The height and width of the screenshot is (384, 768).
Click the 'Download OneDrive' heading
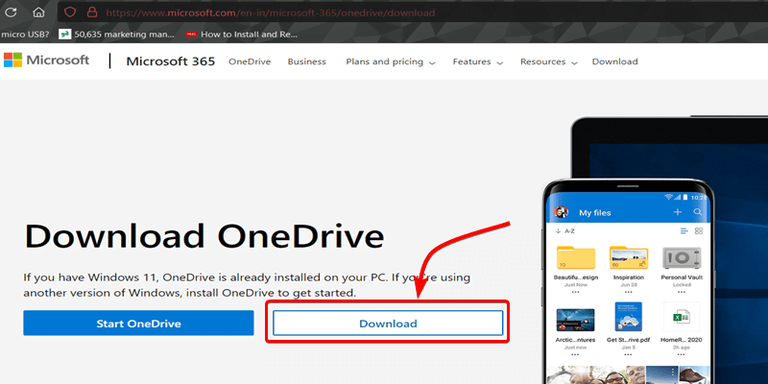coord(204,236)
